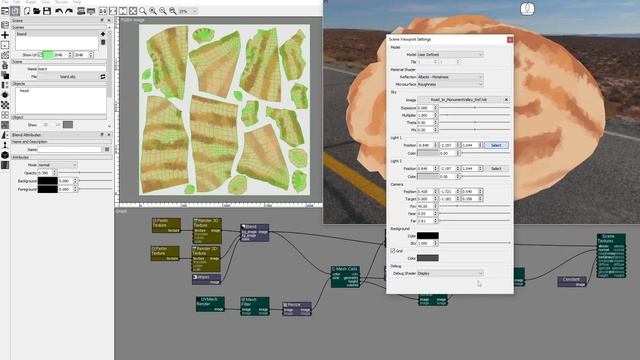
Task: Float the Scene panel using its pin icon
Action: tap(102, 20)
